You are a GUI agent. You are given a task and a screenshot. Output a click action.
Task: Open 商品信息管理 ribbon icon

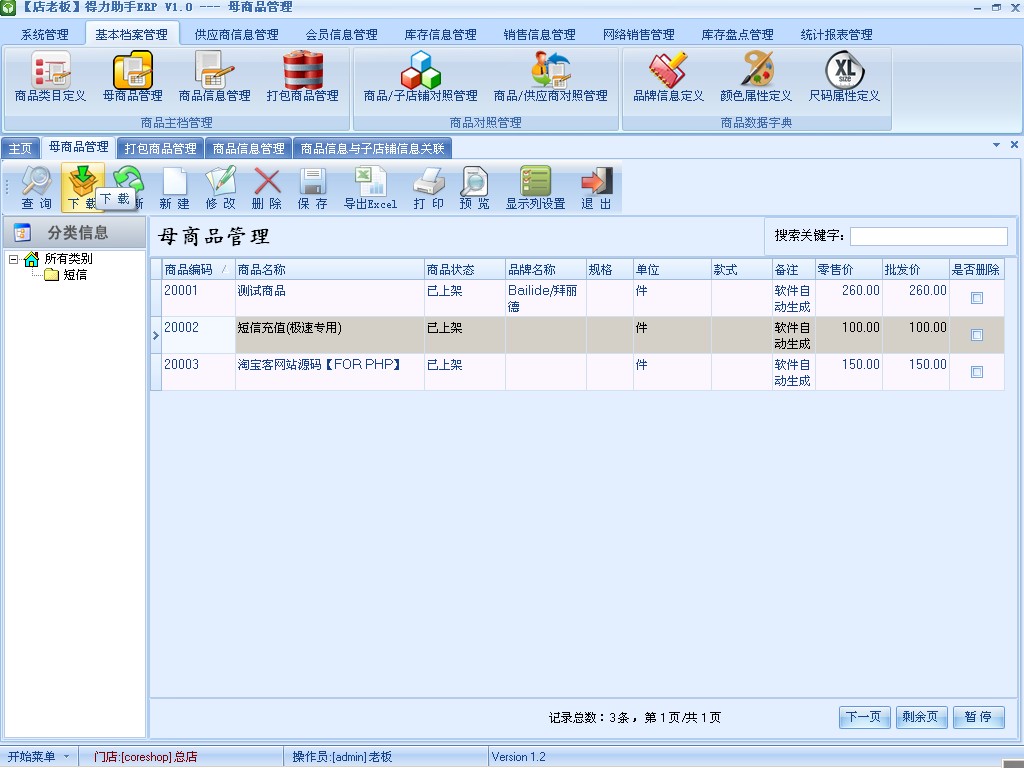(x=214, y=77)
